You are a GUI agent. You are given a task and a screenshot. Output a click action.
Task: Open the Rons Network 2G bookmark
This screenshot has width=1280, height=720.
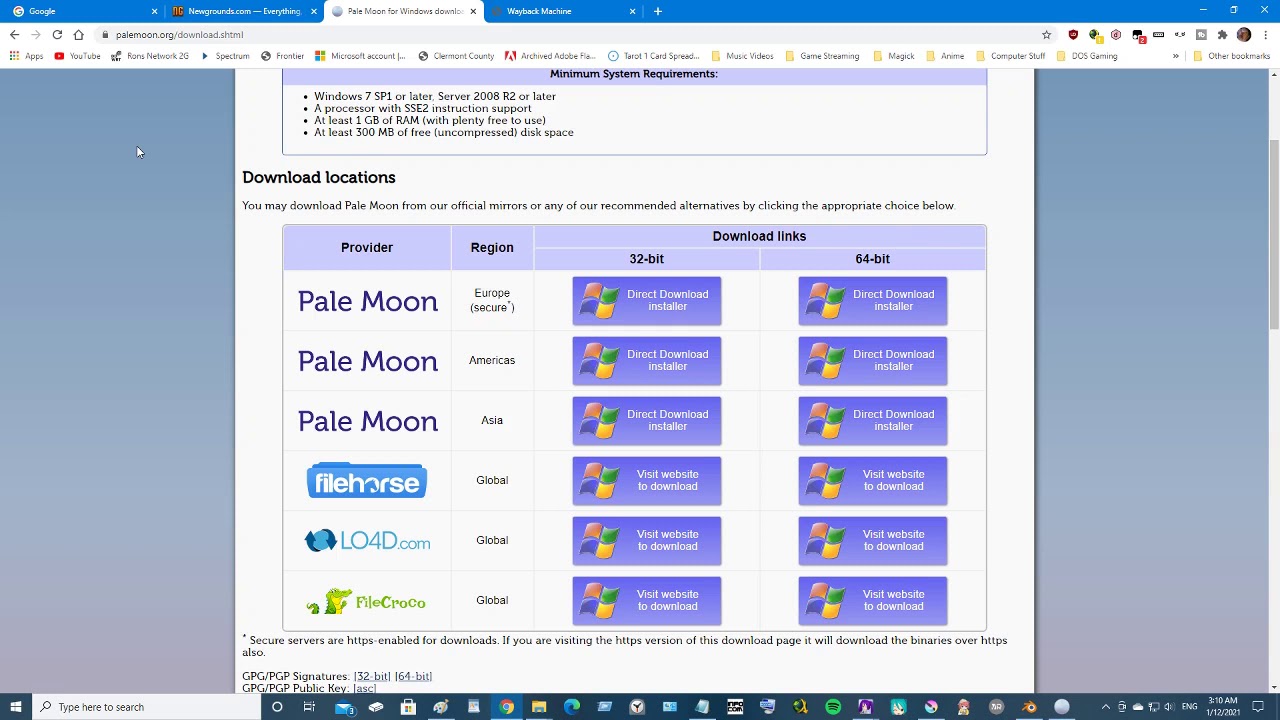click(150, 56)
